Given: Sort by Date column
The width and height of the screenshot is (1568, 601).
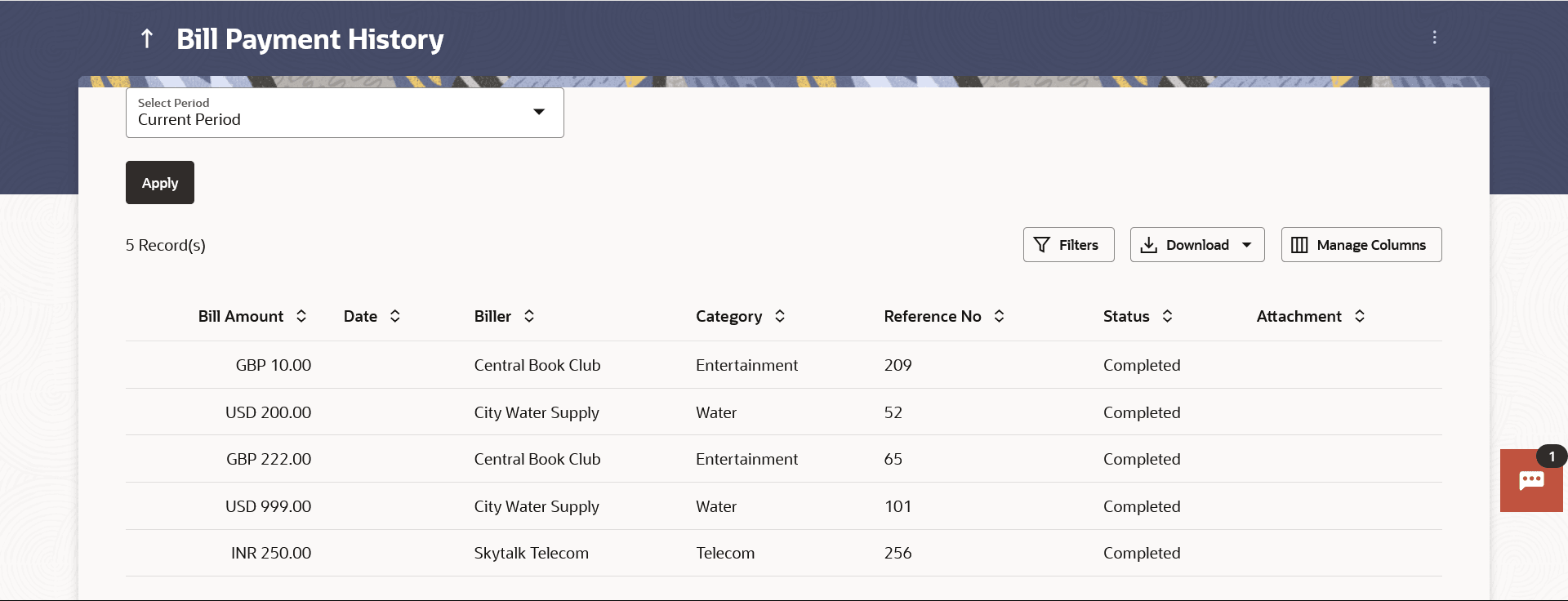Looking at the screenshot, I should click(x=395, y=316).
